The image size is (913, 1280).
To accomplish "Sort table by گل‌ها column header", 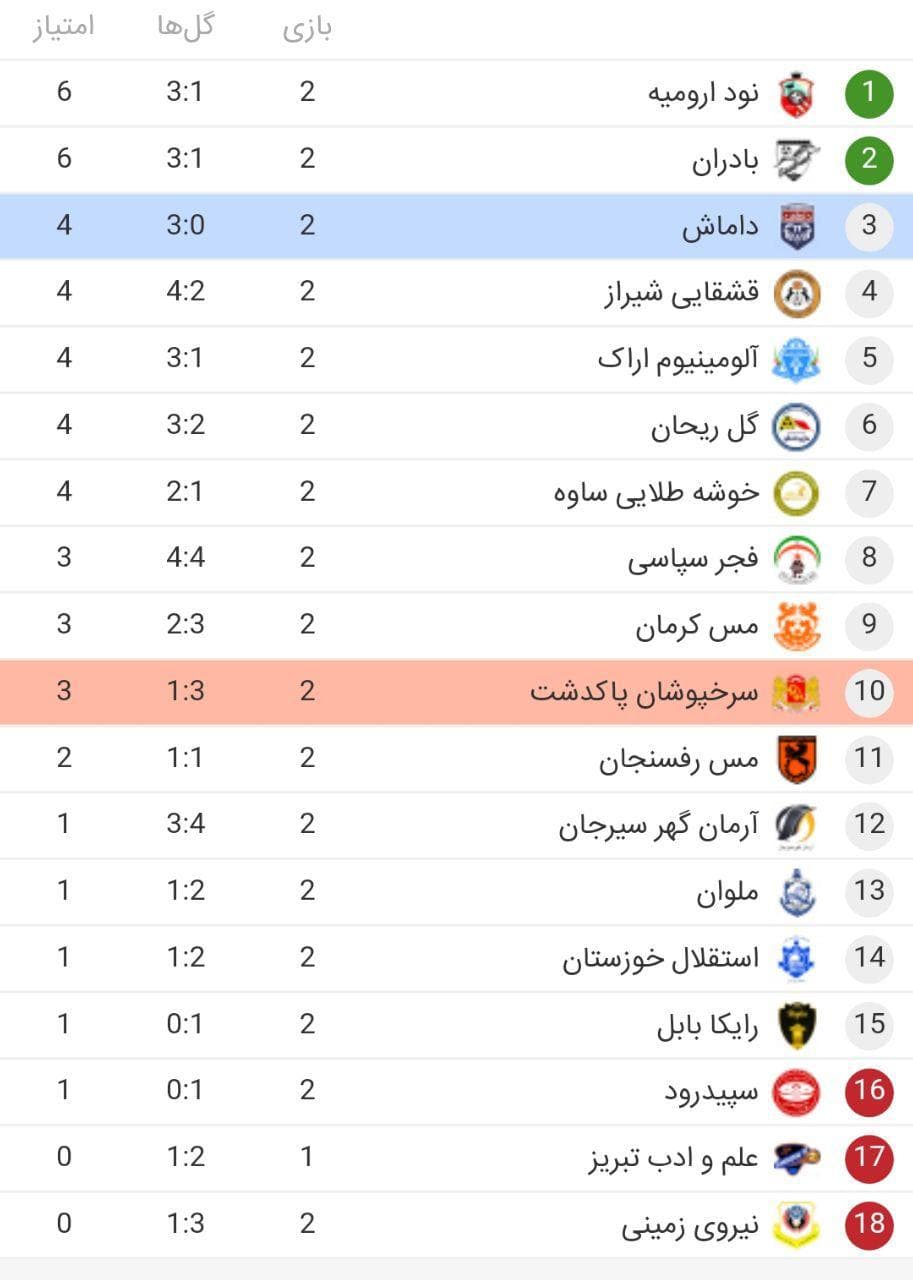I will [x=185, y=27].
